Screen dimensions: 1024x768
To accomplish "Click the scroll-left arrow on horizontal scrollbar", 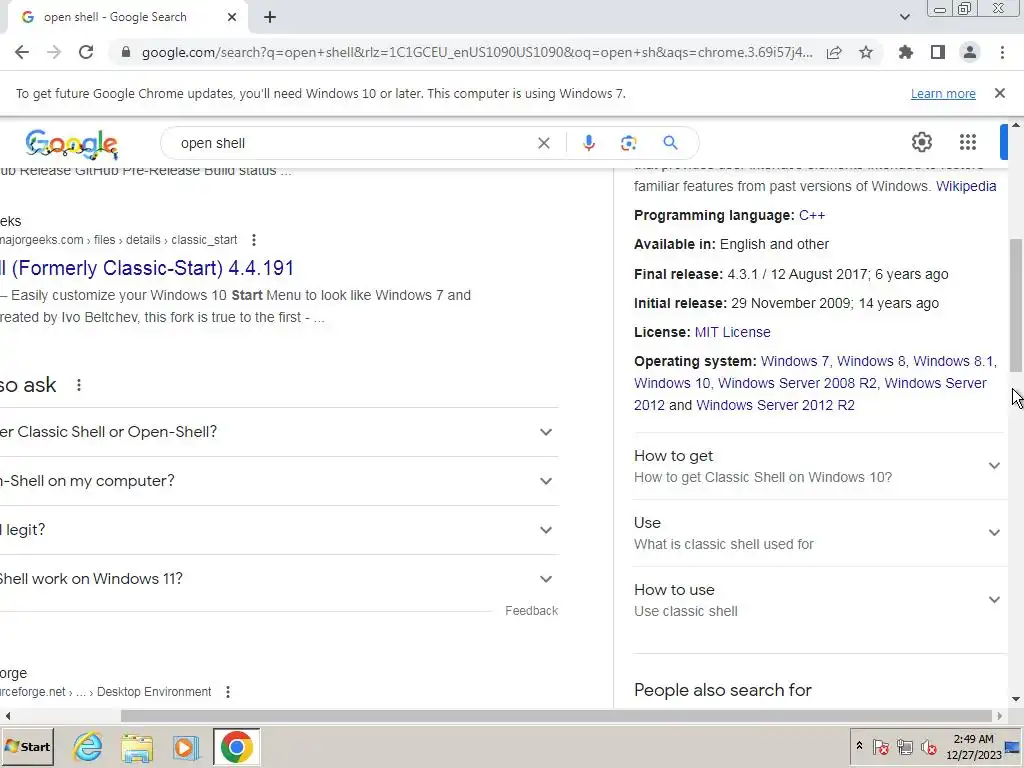I will click(x=7, y=716).
